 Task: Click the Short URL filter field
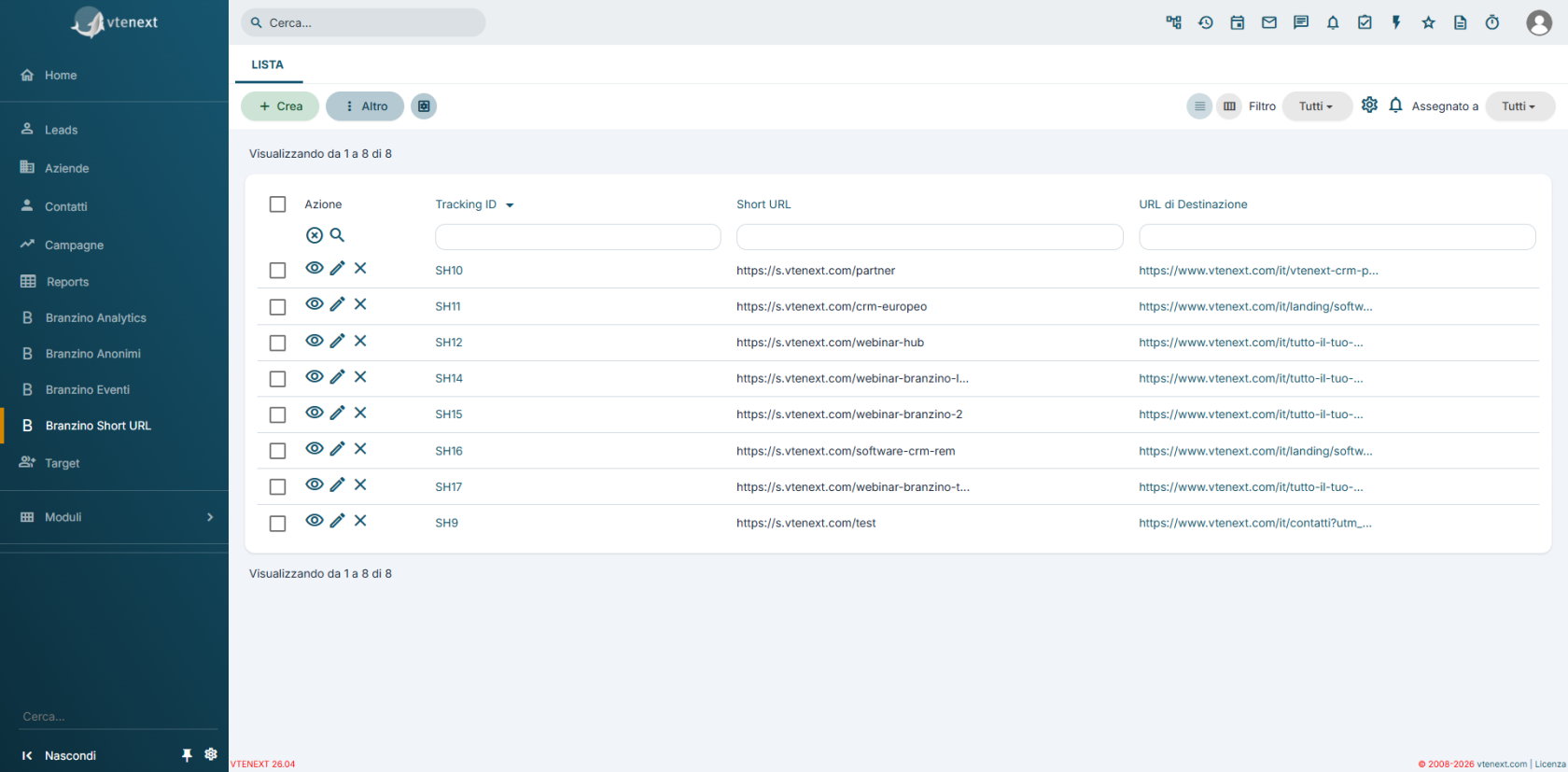point(930,237)
